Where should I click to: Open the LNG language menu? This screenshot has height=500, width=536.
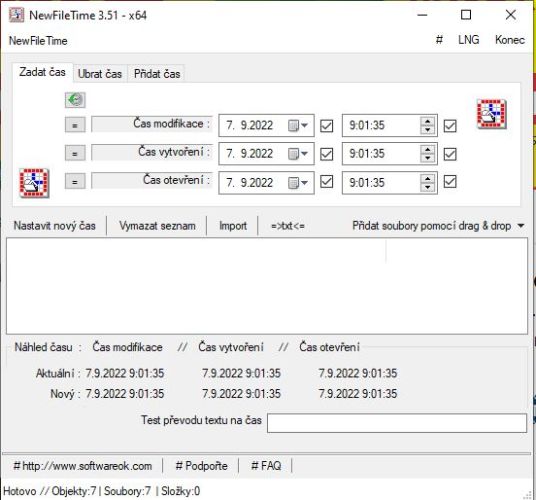pyautogui.click(x=469, y=40)
